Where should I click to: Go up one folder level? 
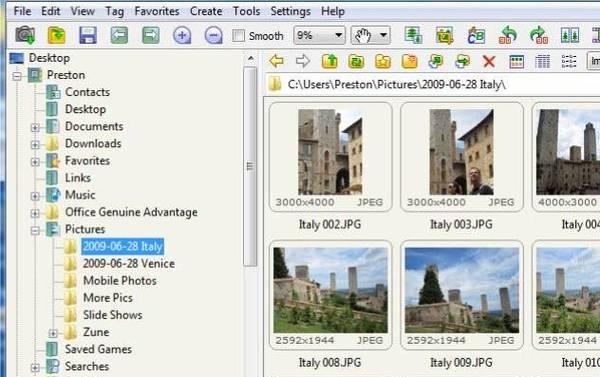[329, 61]
